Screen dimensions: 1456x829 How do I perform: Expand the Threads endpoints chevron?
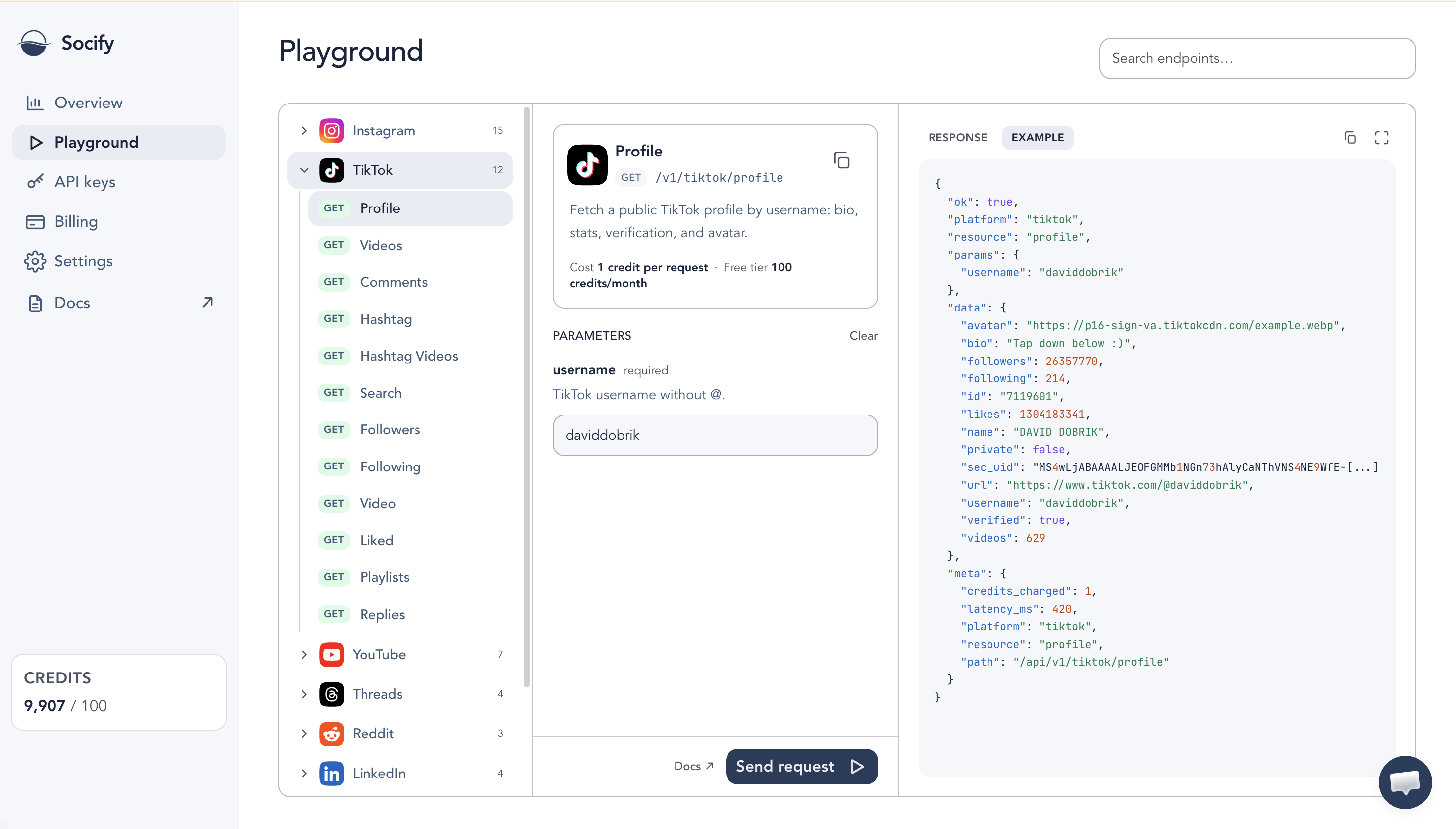coord(304,694)
